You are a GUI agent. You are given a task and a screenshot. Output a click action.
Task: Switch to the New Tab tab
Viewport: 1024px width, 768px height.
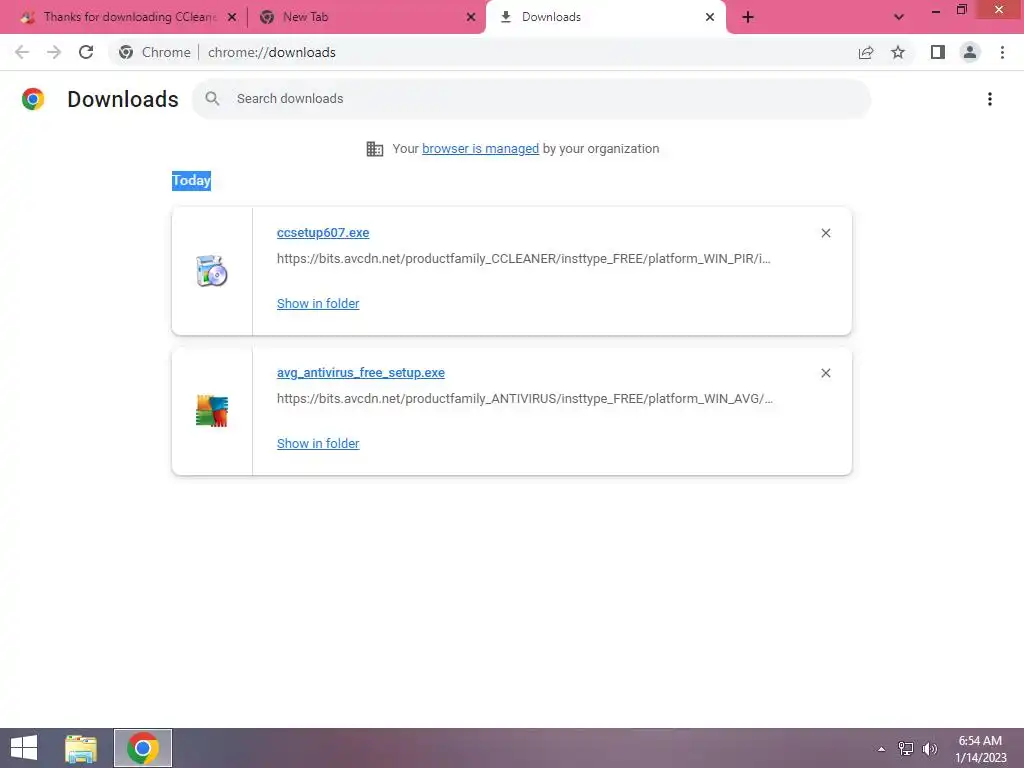[366, 17]
